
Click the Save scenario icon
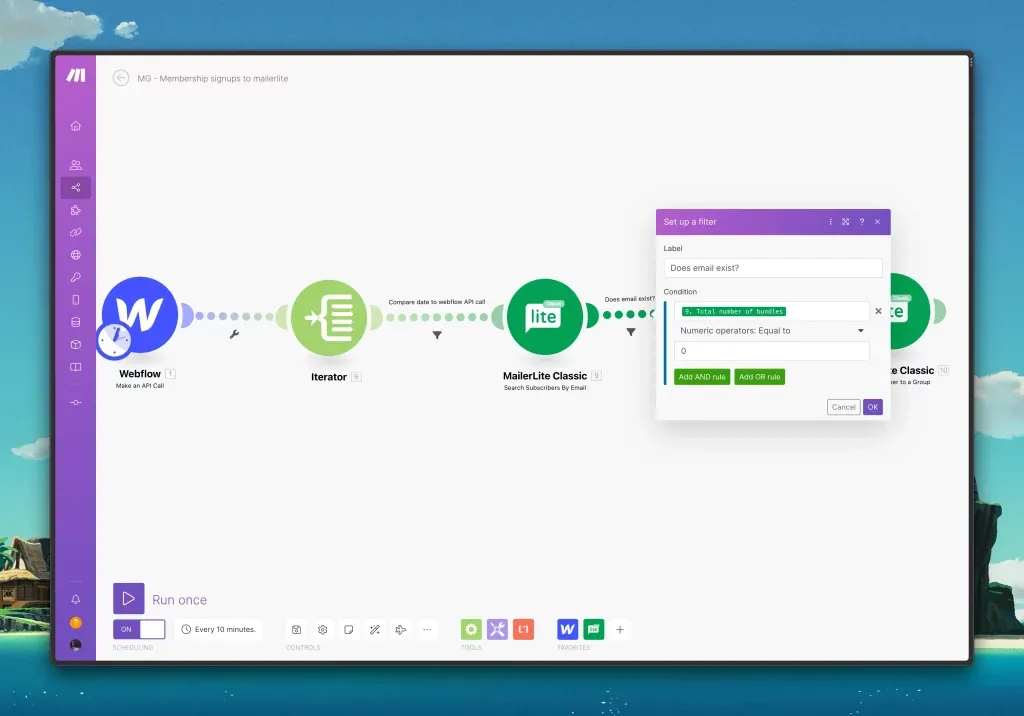click(x=296, y=630)
